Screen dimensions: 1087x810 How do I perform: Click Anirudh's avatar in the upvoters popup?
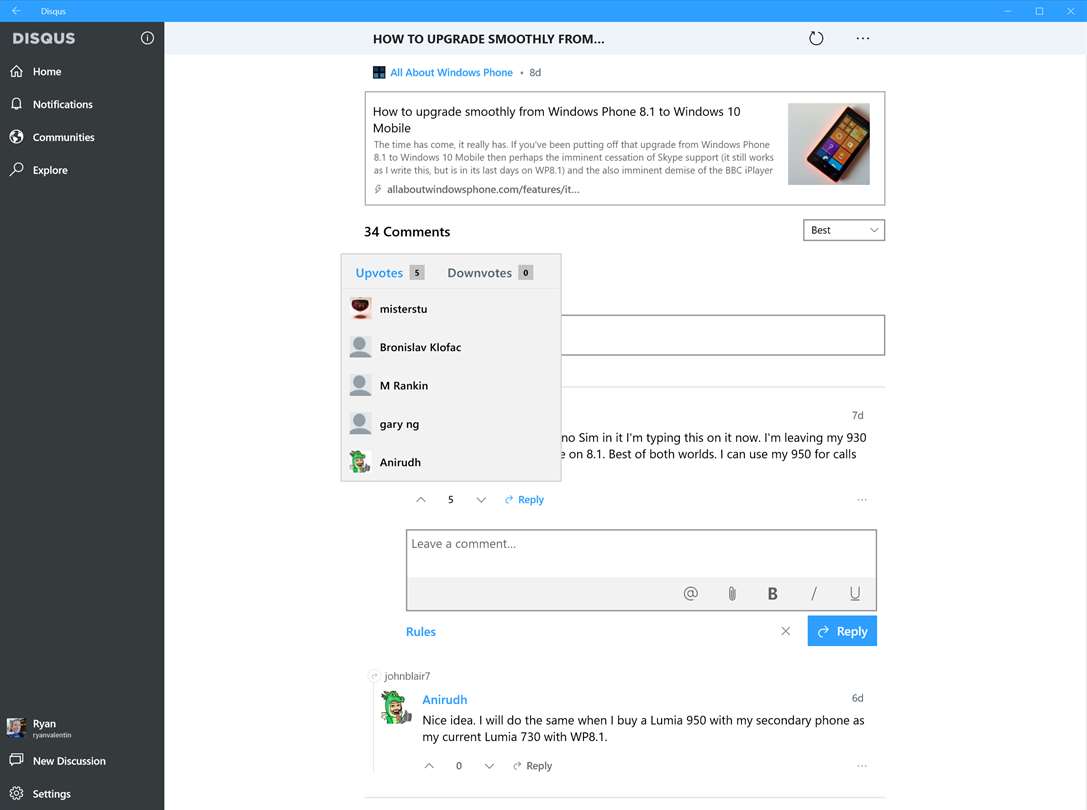tap(360, 461)
